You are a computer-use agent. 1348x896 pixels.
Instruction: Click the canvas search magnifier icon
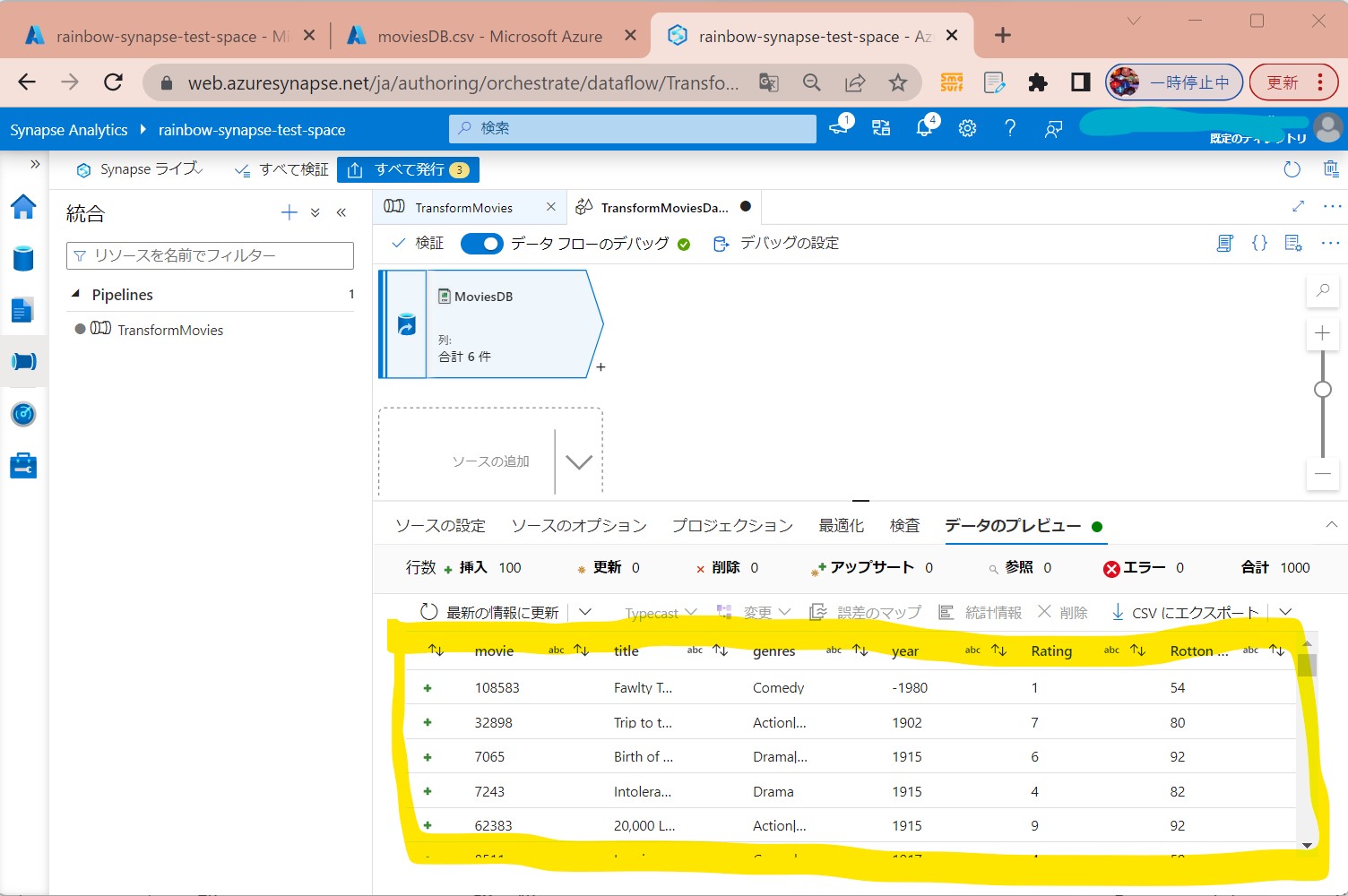tap(1323, 290)
